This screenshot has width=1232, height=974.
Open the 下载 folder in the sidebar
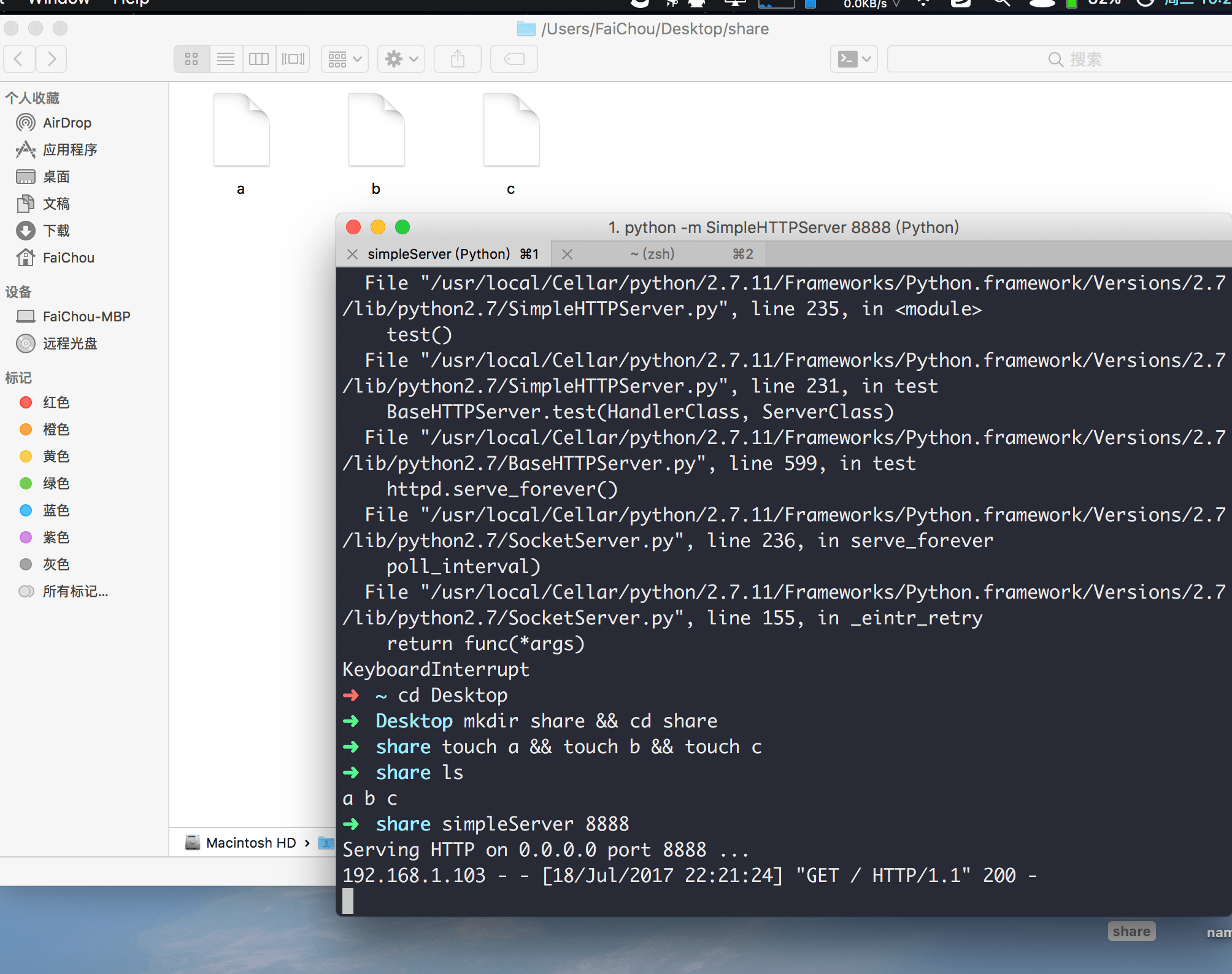[56, 231]
